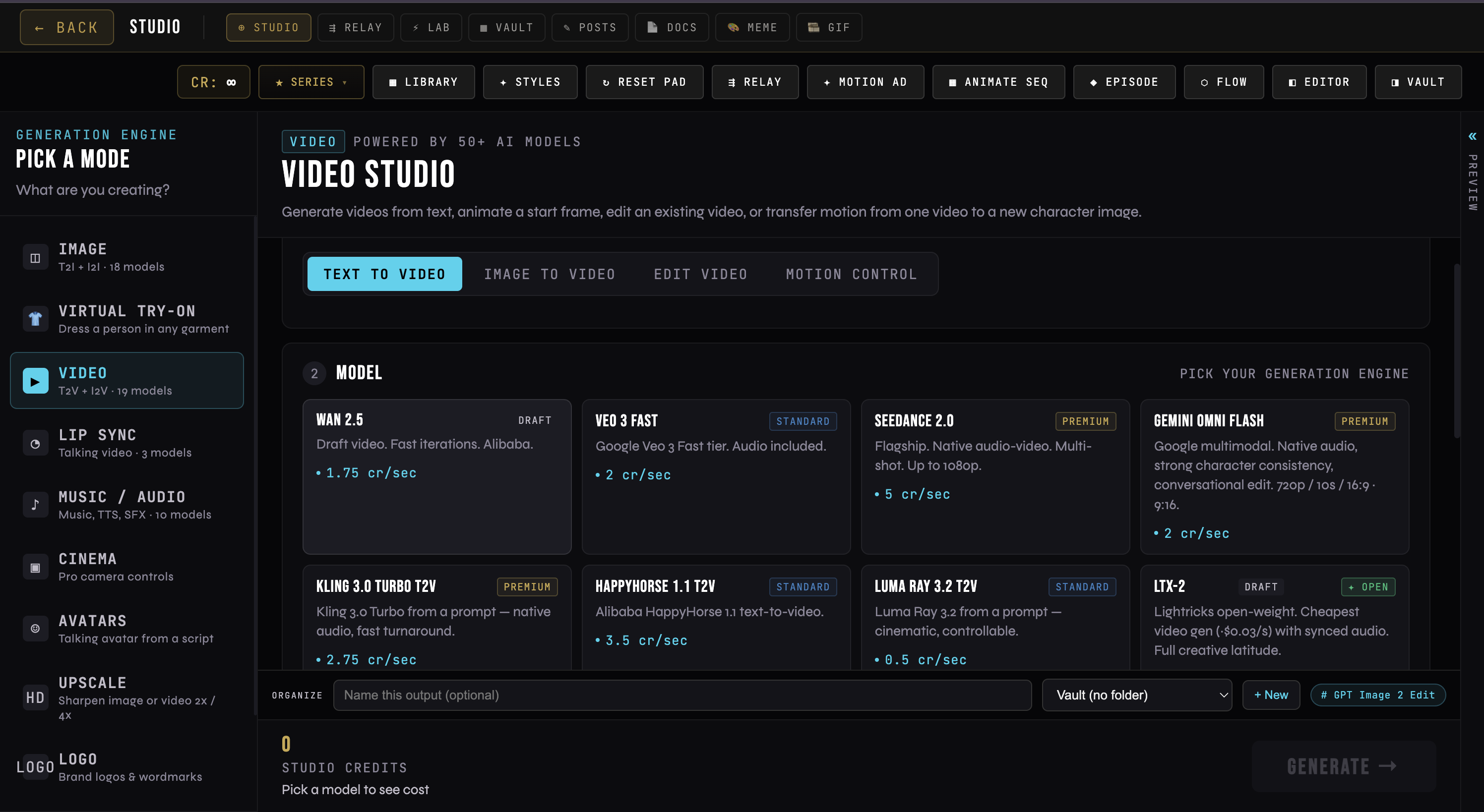Viewport: 1484px width, 812px height.
Task: Select Upscale mode label
Action: pos(92,683)
